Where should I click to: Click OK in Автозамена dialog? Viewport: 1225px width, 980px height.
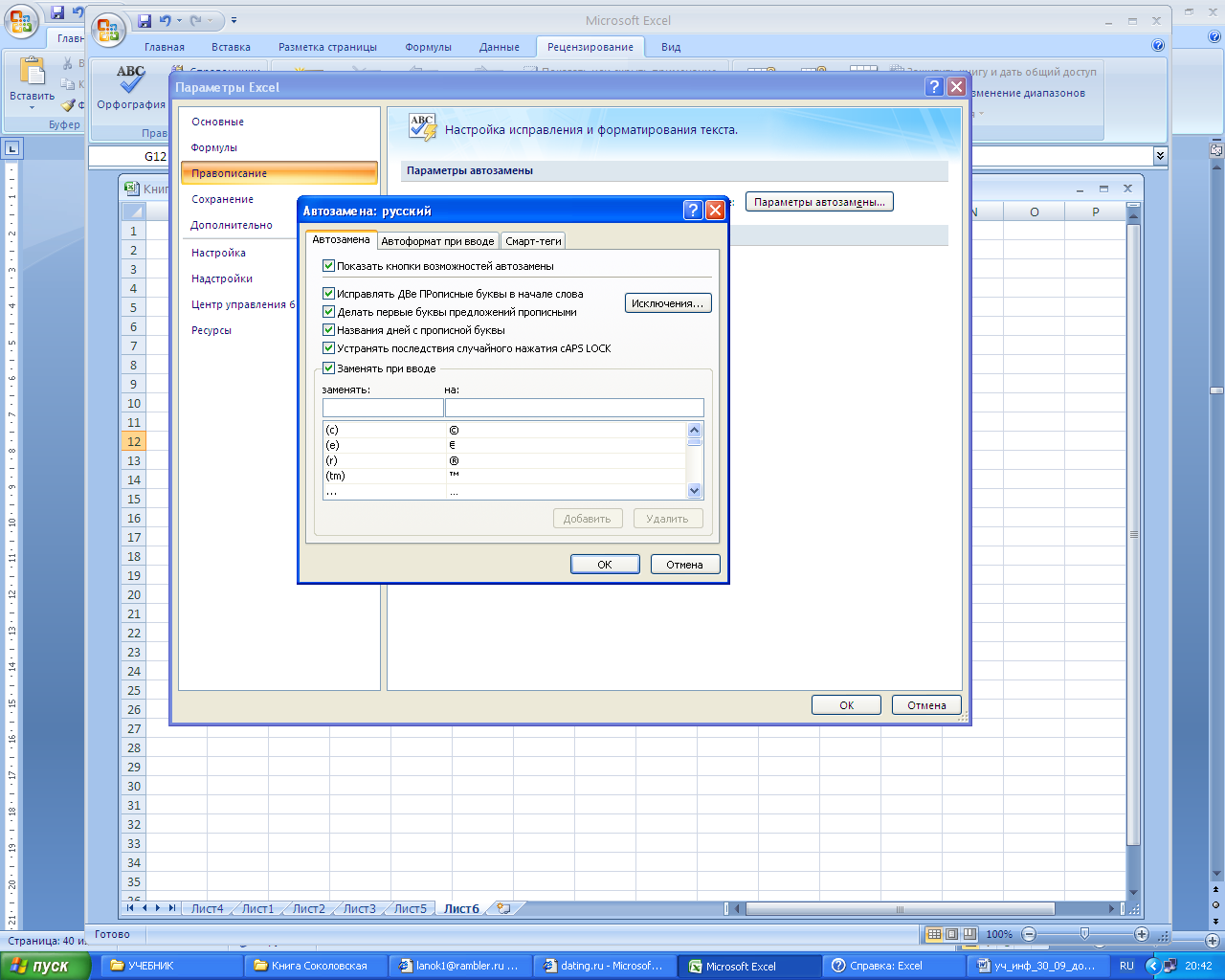pyautogui.click(x=605, y=565)
